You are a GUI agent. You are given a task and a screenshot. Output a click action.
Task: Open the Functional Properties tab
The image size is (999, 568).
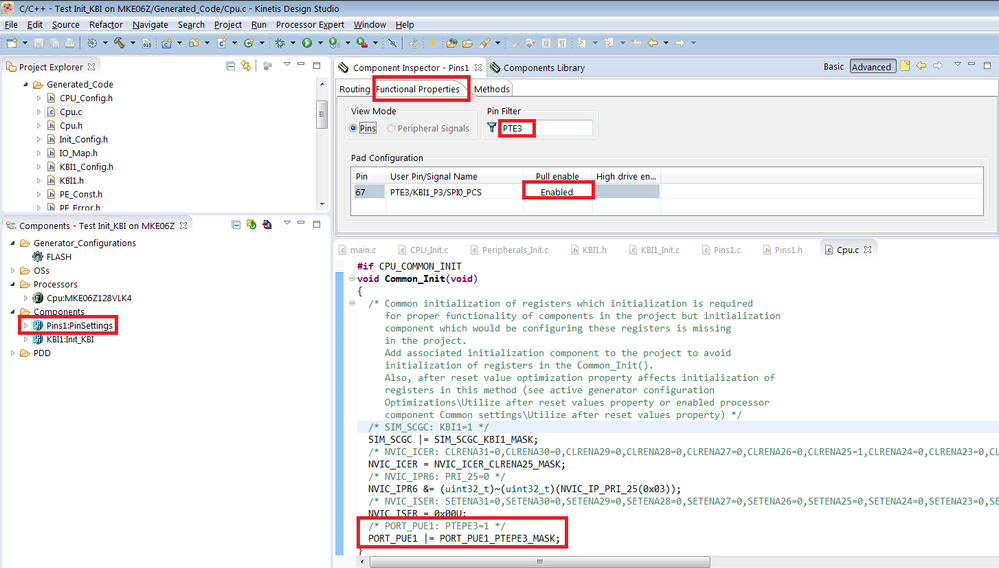tap(417, 89)
